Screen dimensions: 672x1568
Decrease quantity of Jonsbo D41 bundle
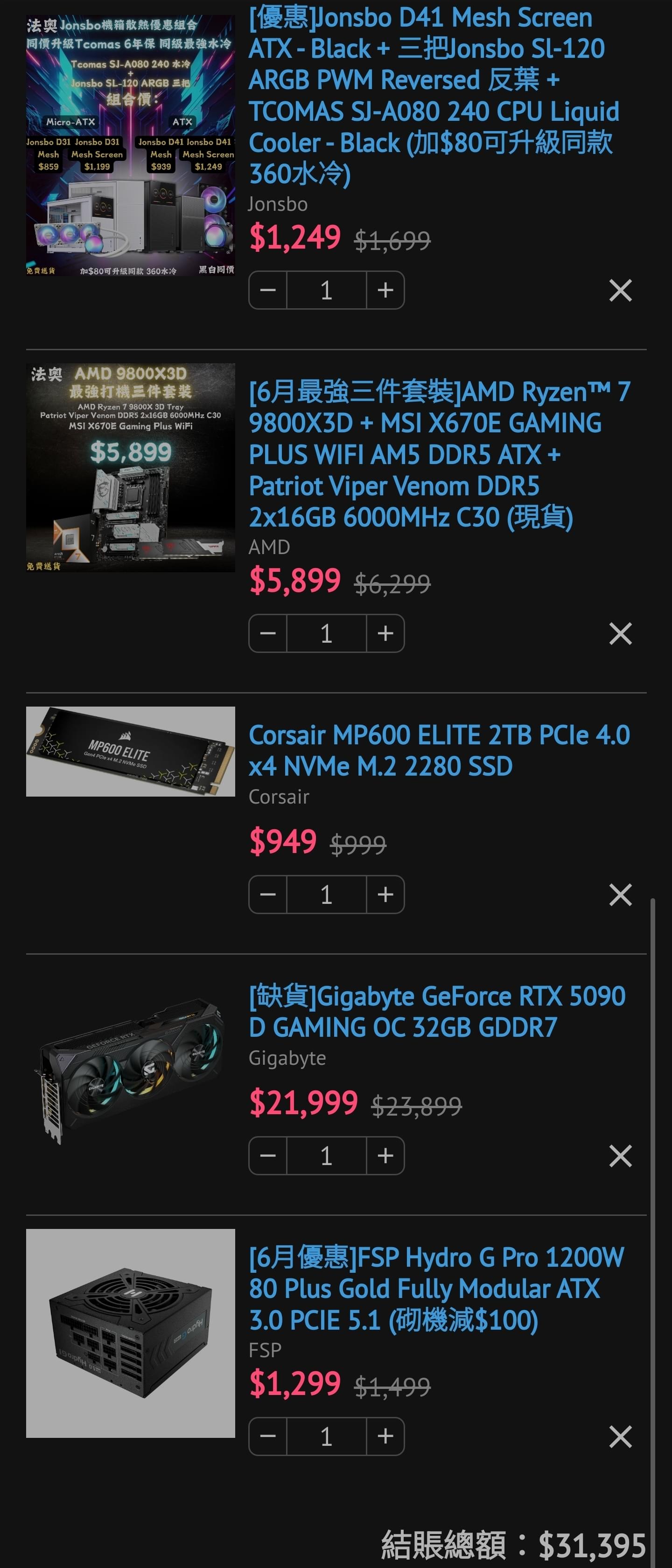pos(268,291)
